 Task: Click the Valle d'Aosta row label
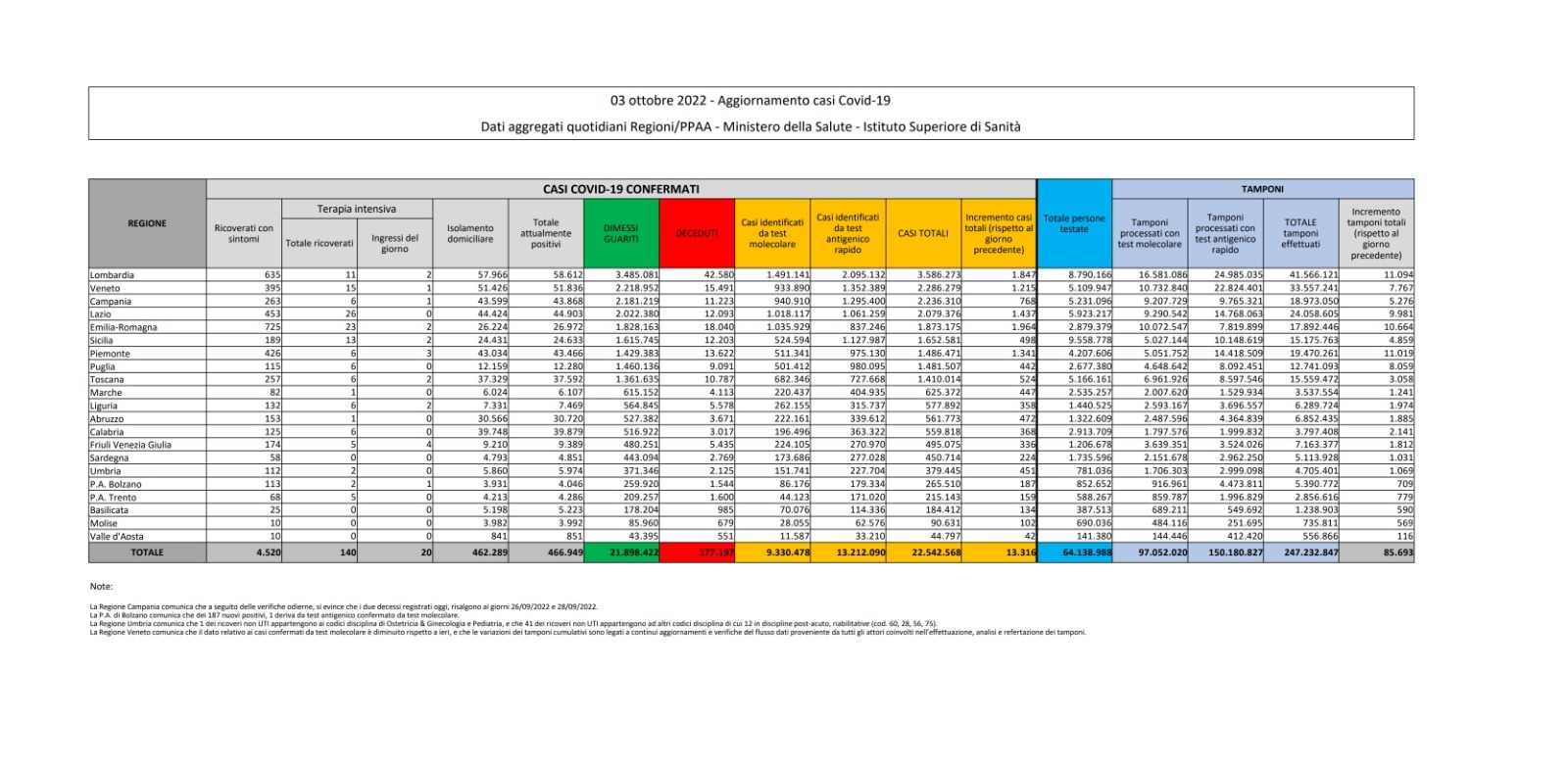[117, 536]
